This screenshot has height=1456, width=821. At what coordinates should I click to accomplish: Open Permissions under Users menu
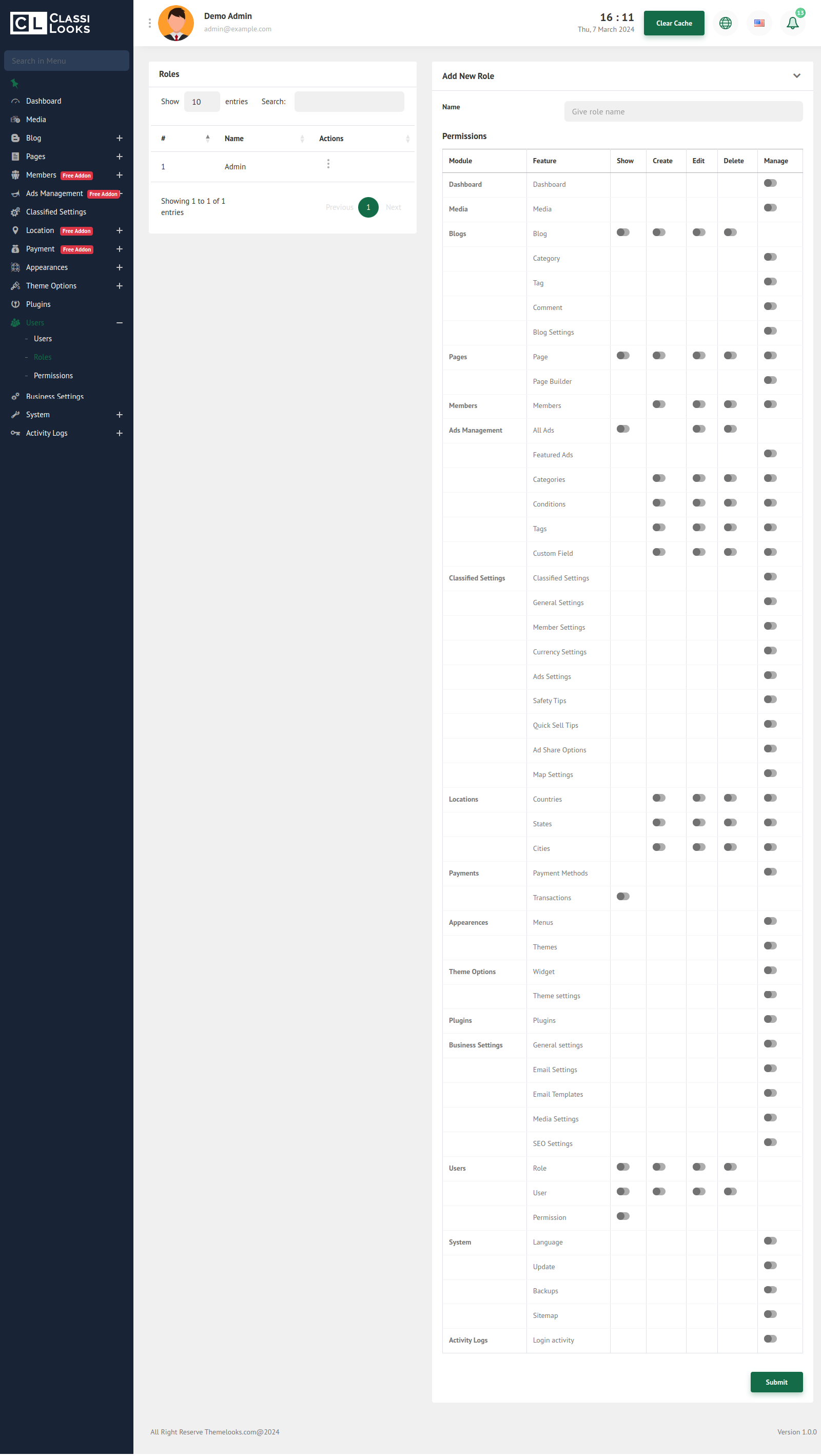[x=53, y=375]
